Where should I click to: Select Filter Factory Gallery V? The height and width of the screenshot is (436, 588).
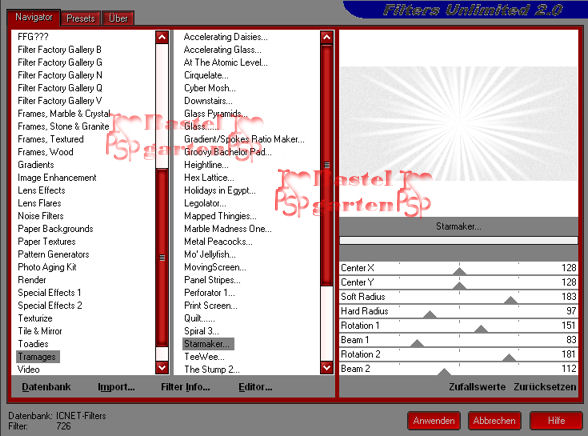60,100
